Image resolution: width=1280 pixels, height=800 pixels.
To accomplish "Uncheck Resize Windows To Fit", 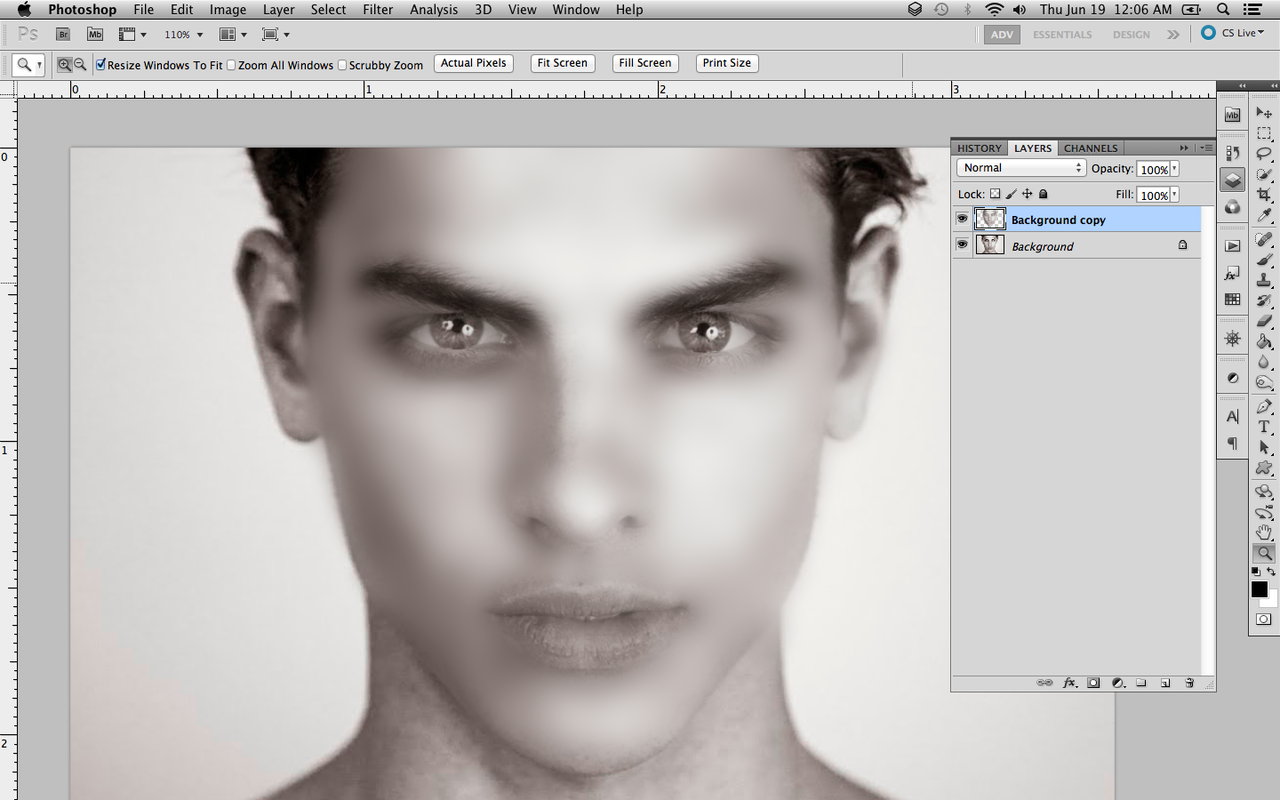I will pos(101,65).
